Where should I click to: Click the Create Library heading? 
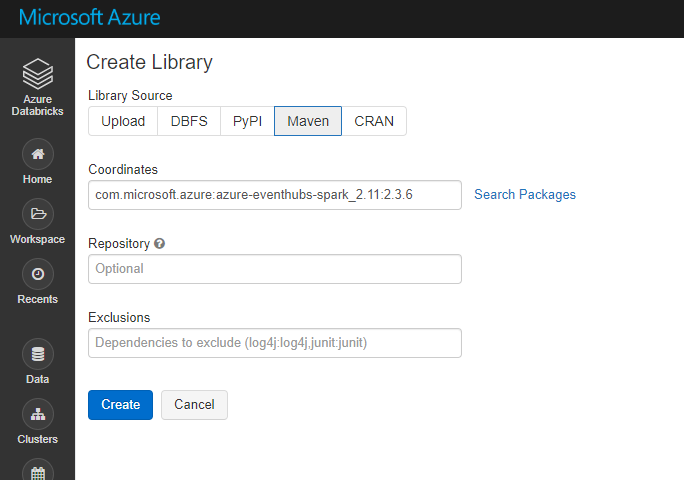coord(149,62)
